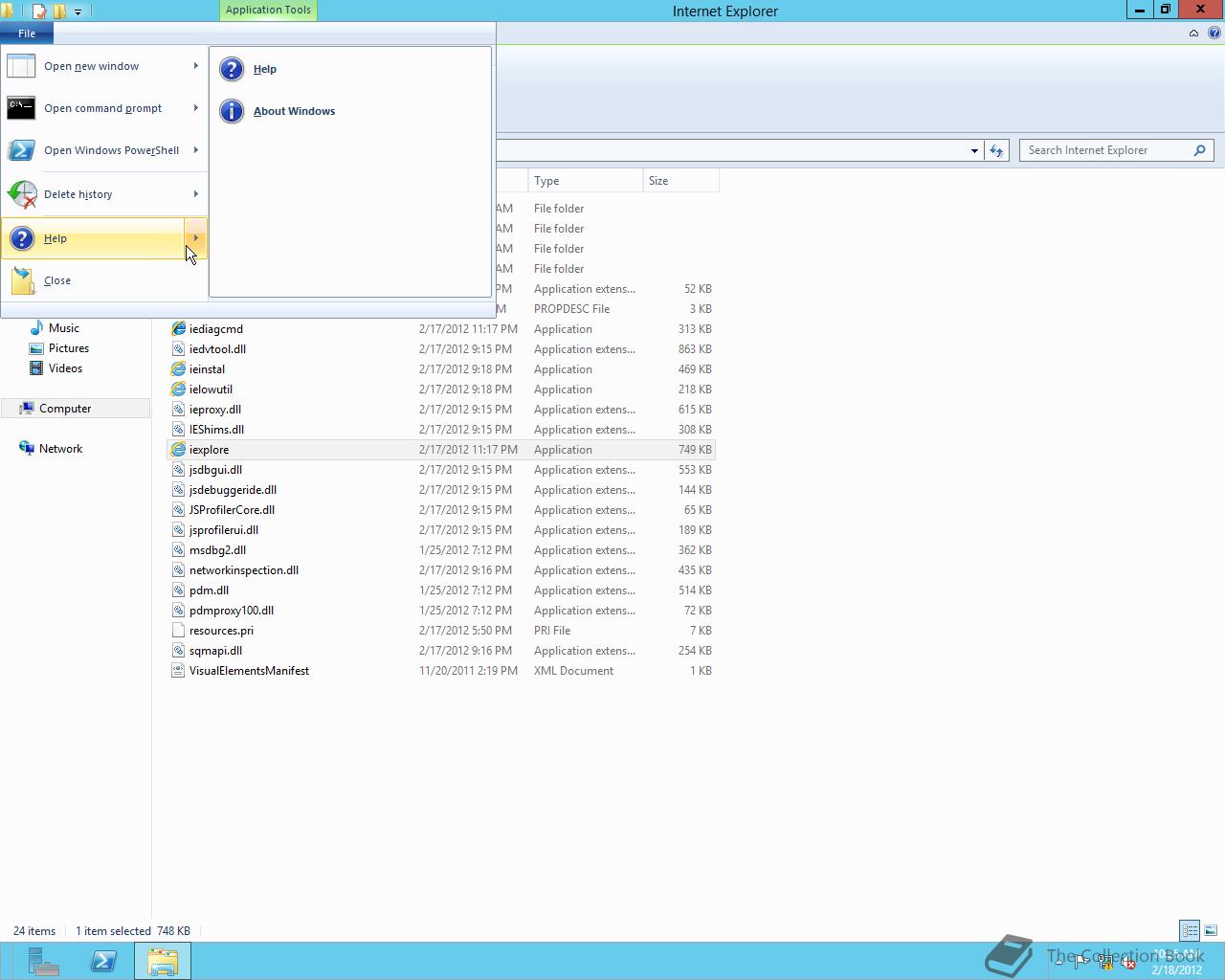Image resolution: width=1225 pixels, height=980 pixels.
Task: Select Videos library in navigation pane
Action: click(x=65, y=368)
